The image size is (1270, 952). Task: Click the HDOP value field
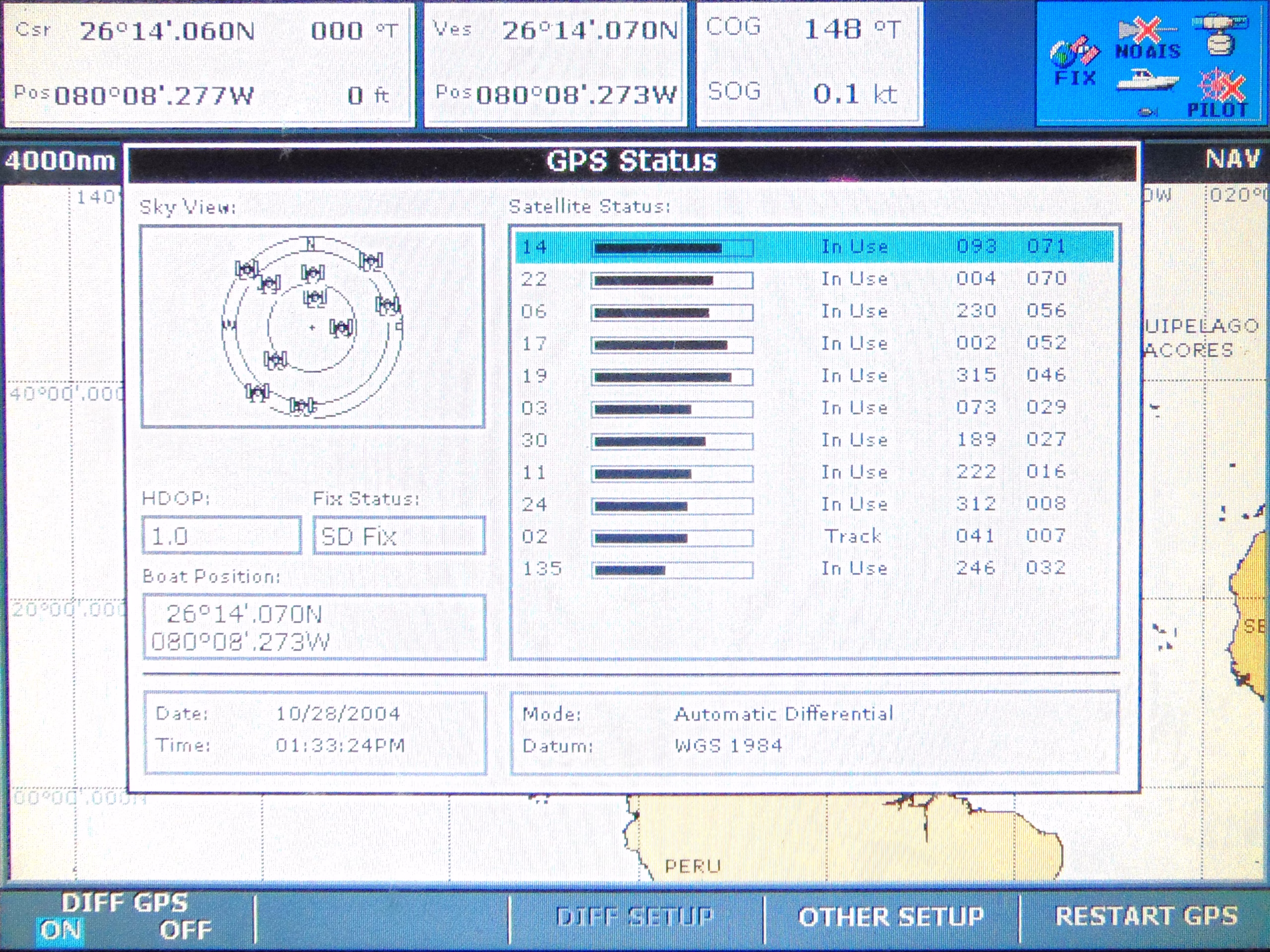222,536
